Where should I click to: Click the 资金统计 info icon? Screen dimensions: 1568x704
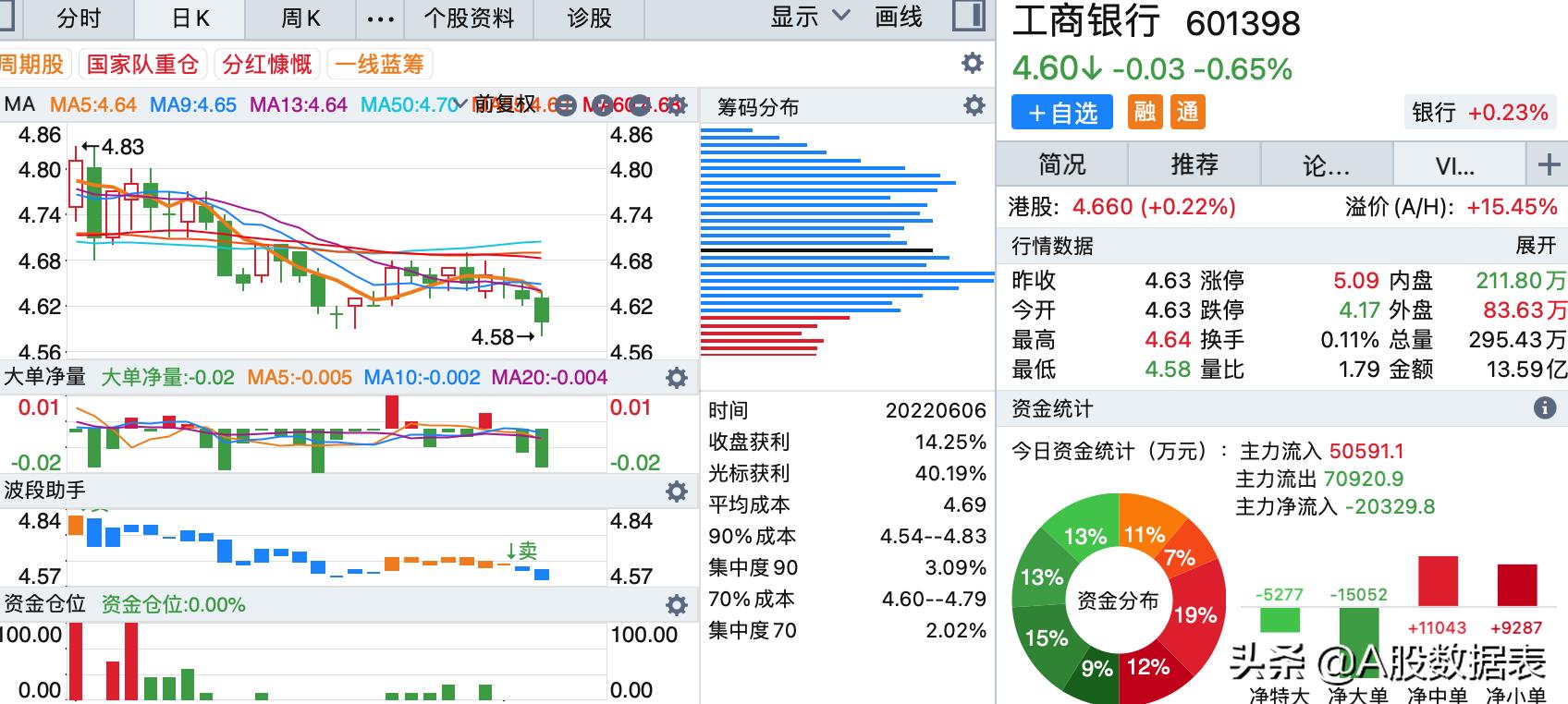(1545, 408)
